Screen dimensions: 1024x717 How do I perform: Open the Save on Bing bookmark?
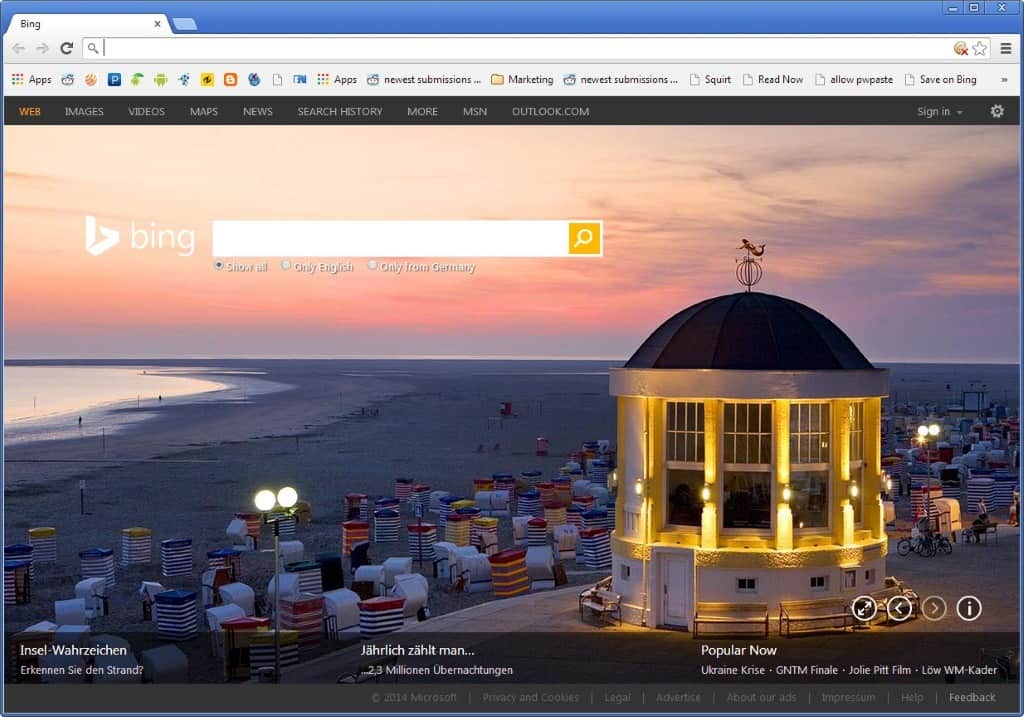(940, 80)
